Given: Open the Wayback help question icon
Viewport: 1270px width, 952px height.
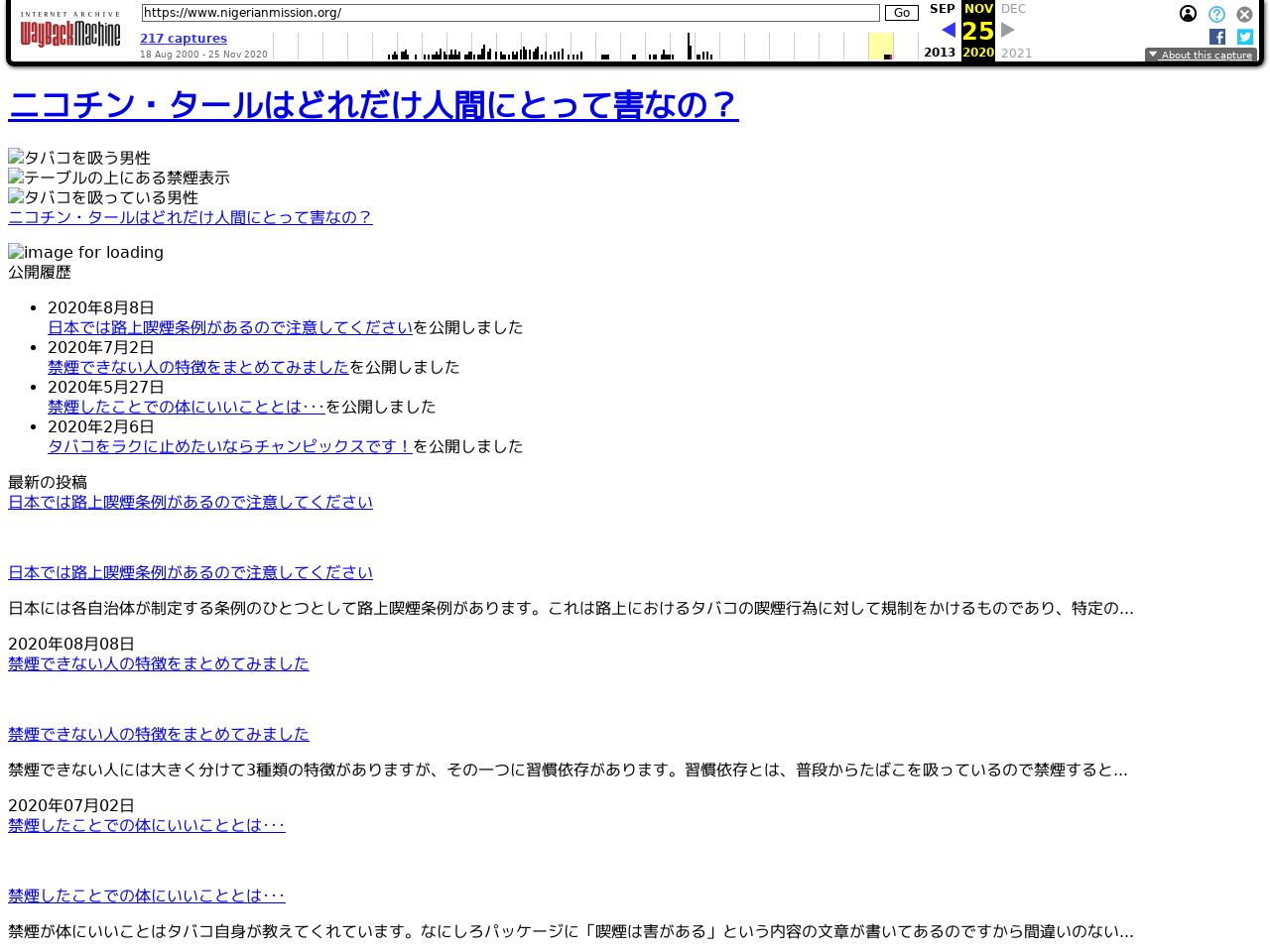Looking at the screenshot, I should (x=1216, y=14).
